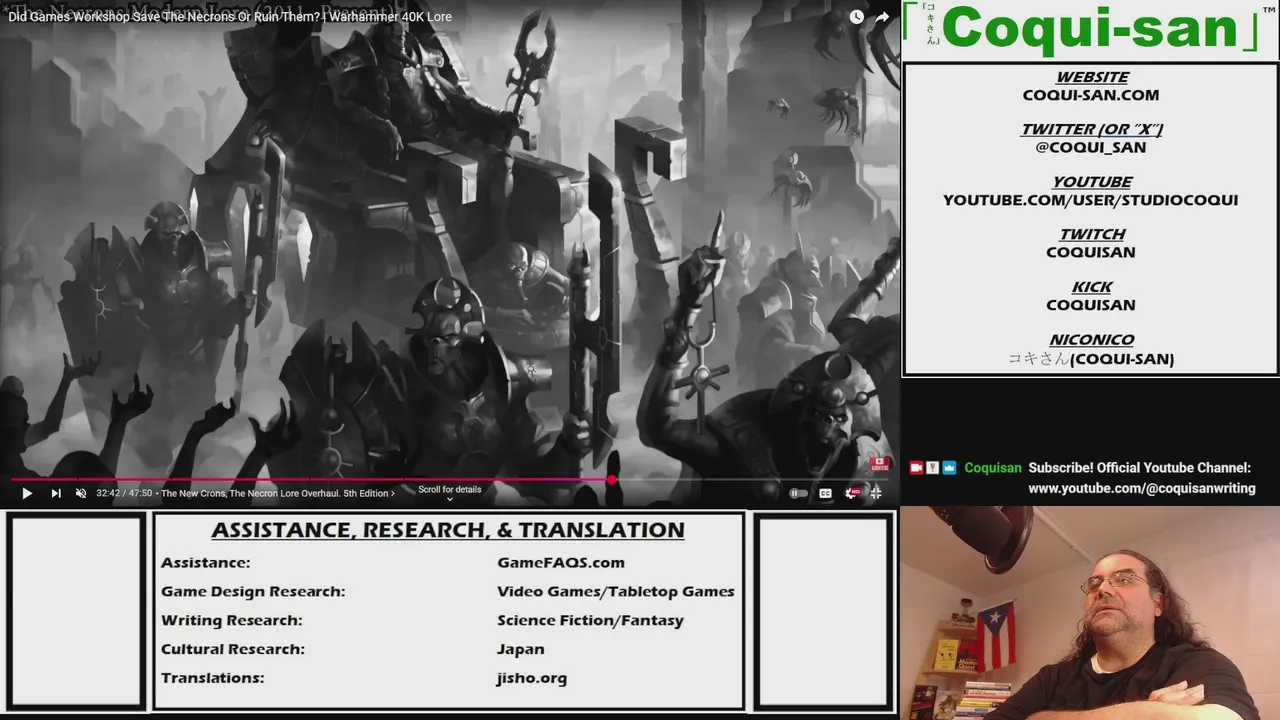The height and width of the screenshot is (720, 1280).
Task: Open chapter 'The New Crons' list
Action: [278, 493]
